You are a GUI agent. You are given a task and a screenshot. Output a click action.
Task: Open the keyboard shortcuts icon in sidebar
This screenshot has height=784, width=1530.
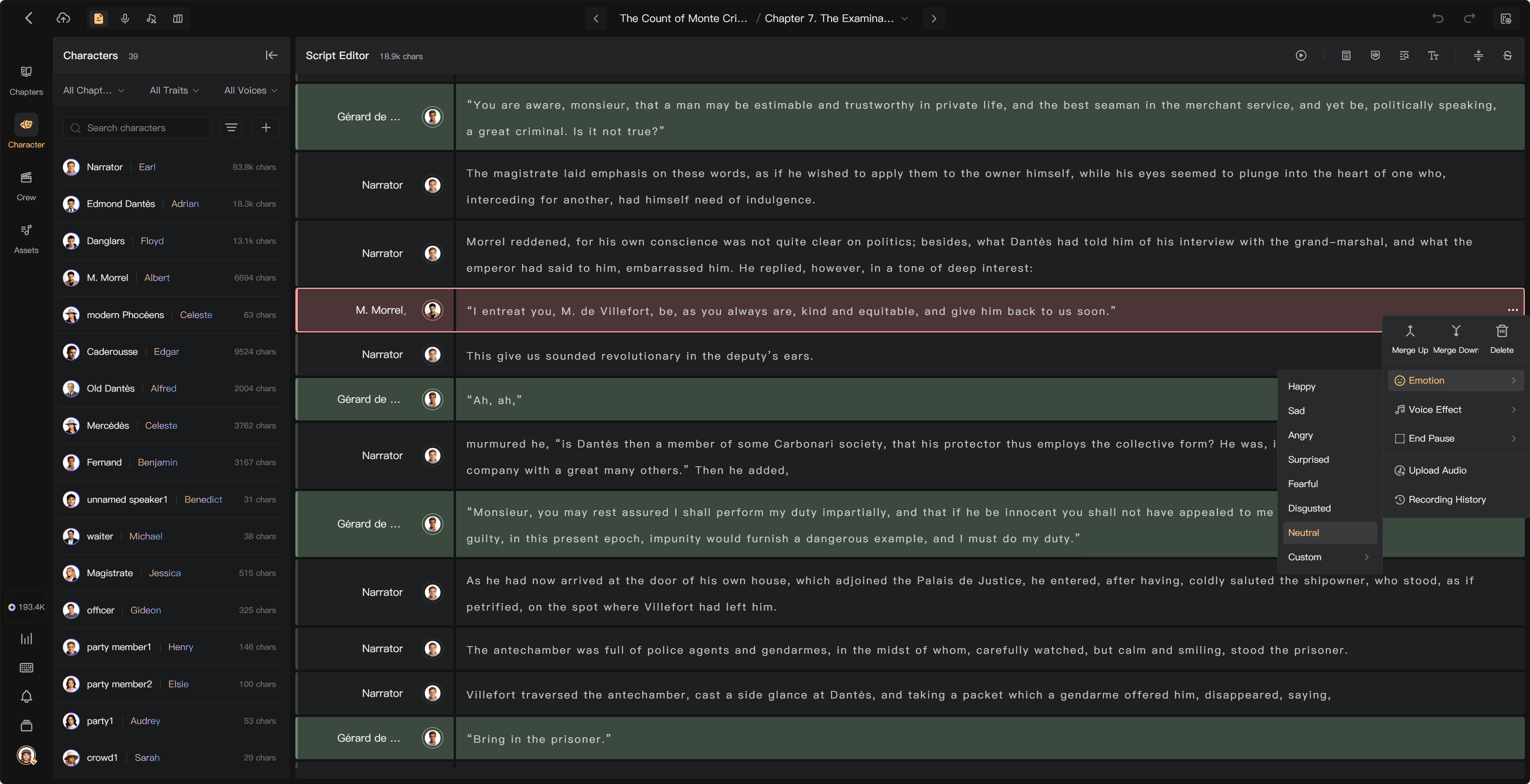26,668
